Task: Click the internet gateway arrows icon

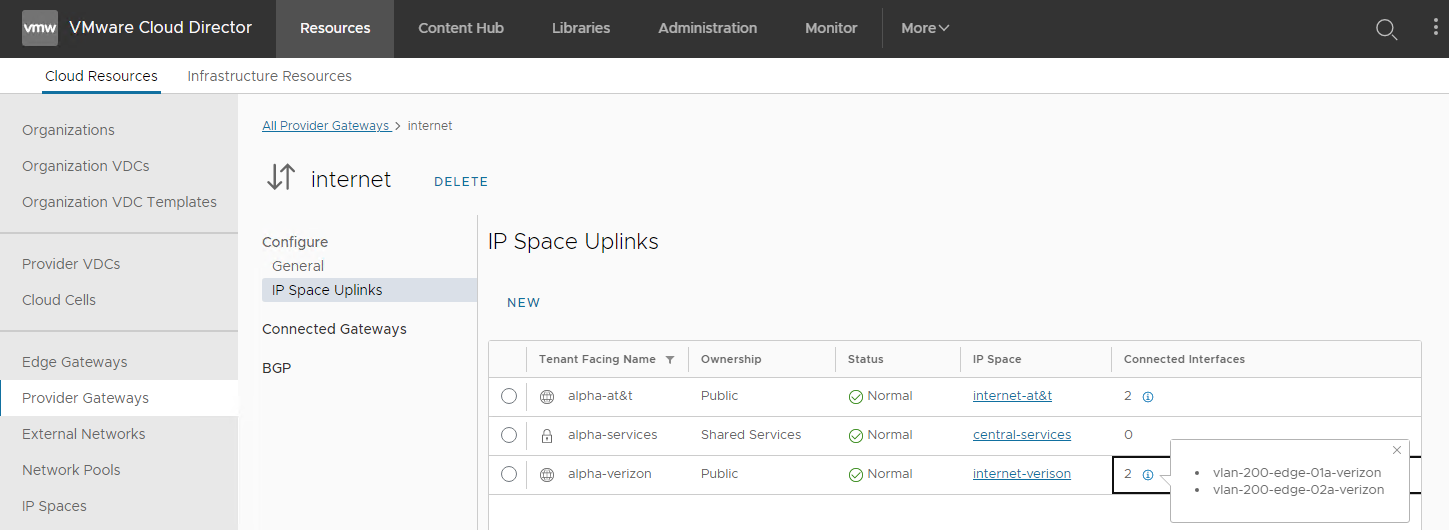Action: click(281, 178)
